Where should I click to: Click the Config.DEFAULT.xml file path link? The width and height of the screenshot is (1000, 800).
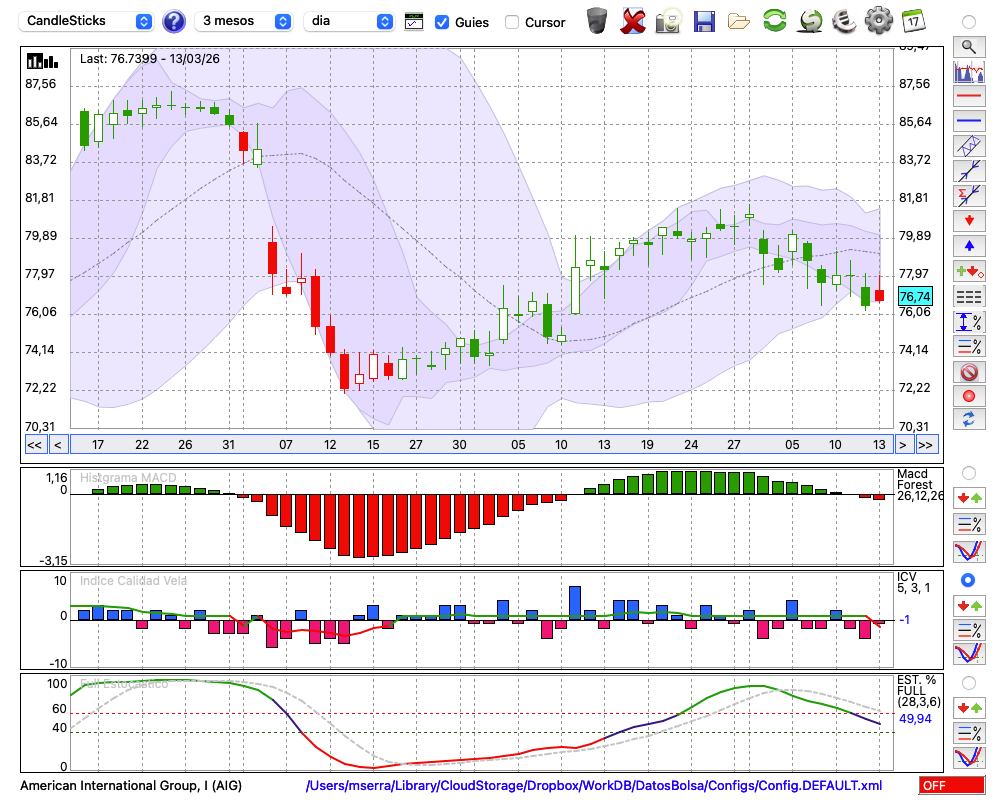pyautogui.click(x=594, y=786)
